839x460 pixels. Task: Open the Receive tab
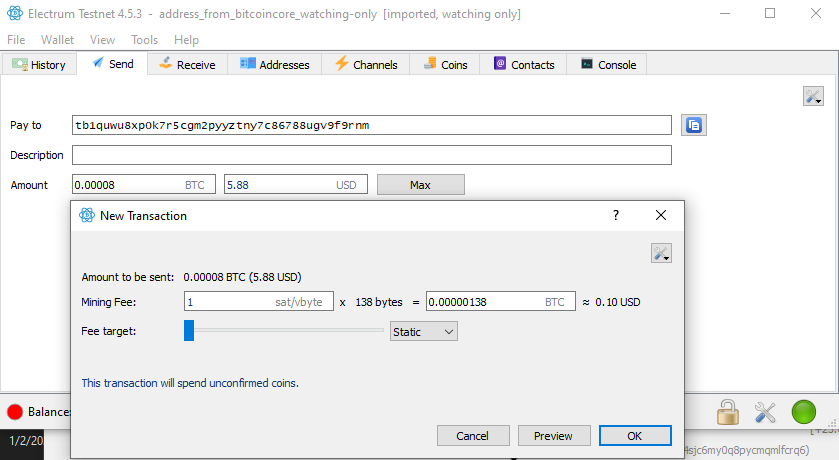187,64
